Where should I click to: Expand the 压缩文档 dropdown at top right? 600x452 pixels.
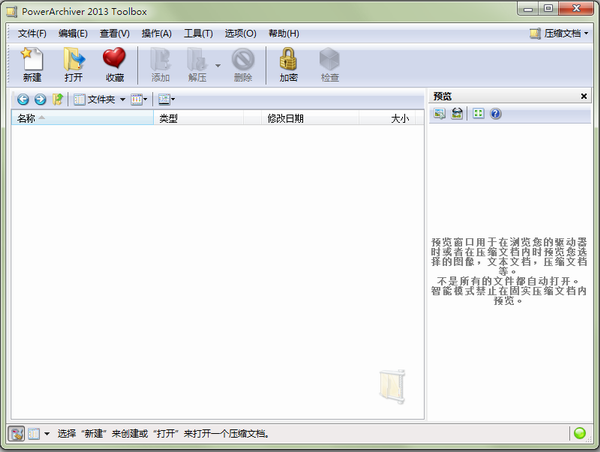coord(559,34)
